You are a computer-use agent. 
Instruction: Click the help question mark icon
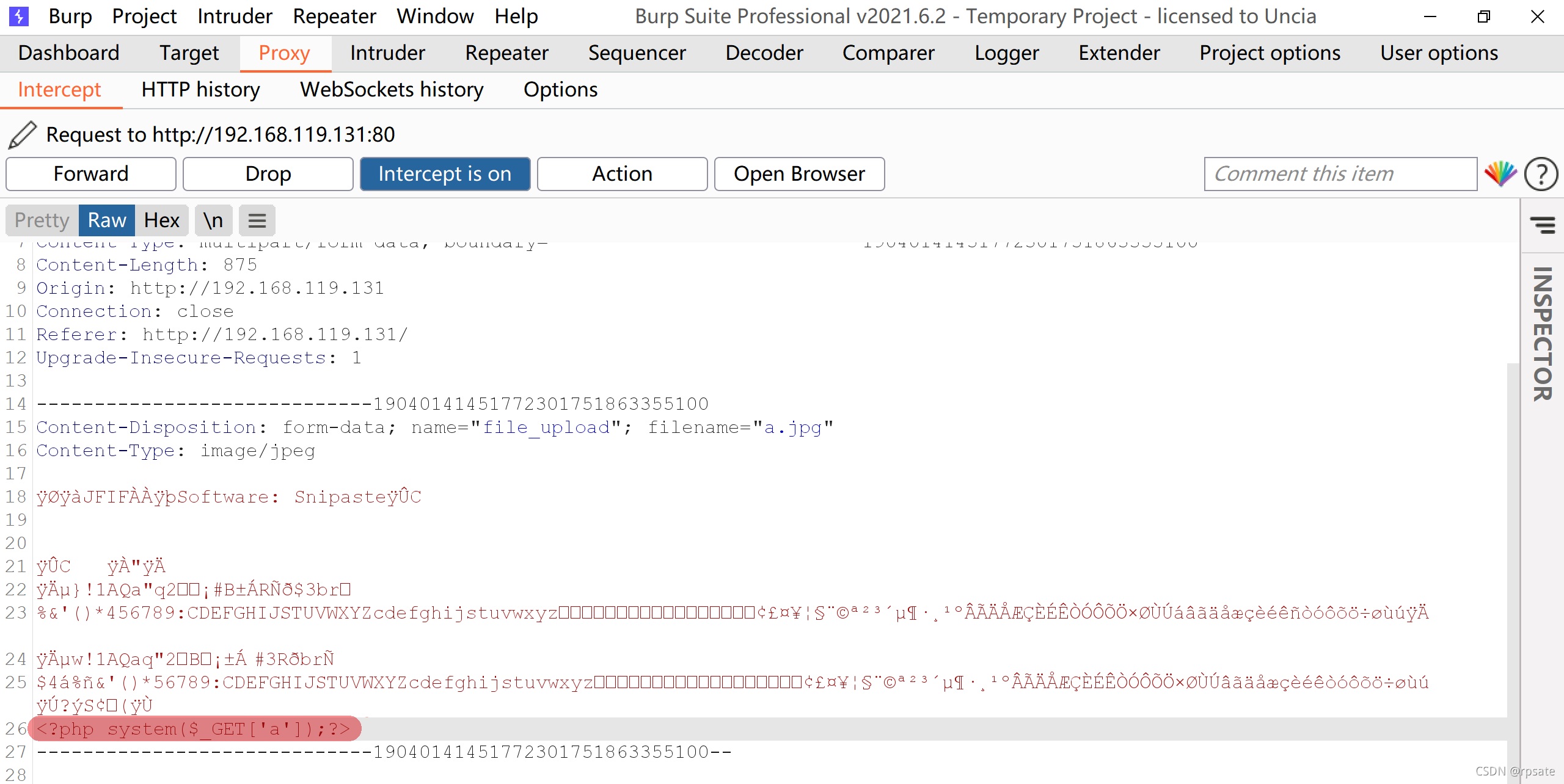(1541, 174)
